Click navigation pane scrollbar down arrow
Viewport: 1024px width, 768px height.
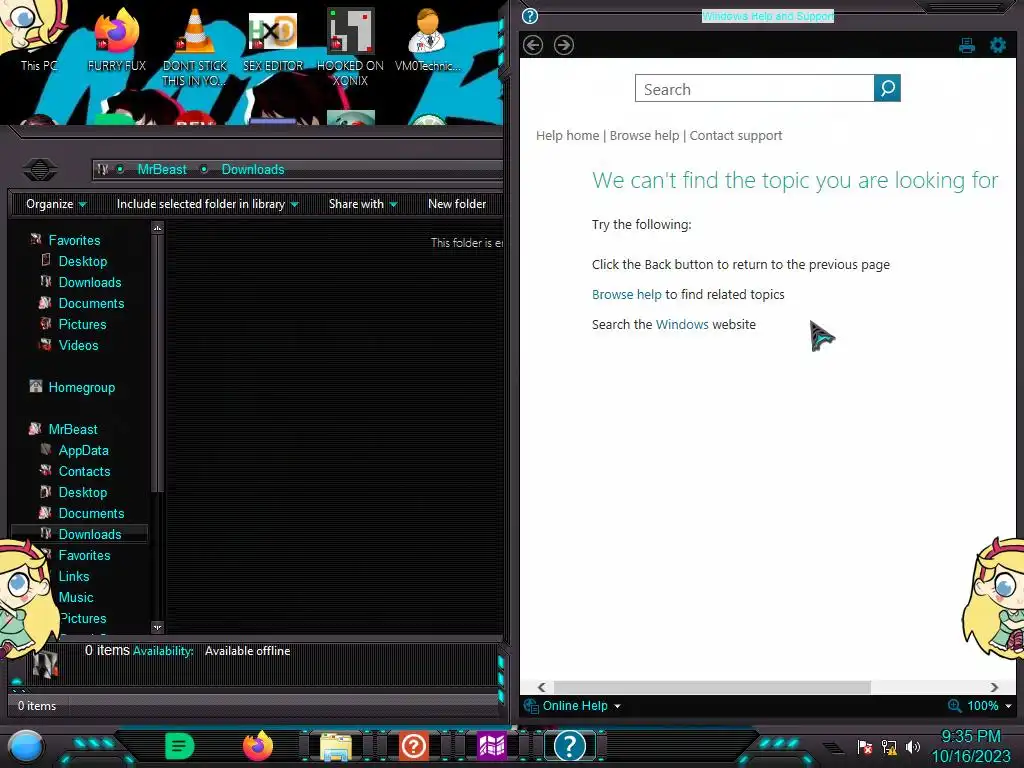157,627
